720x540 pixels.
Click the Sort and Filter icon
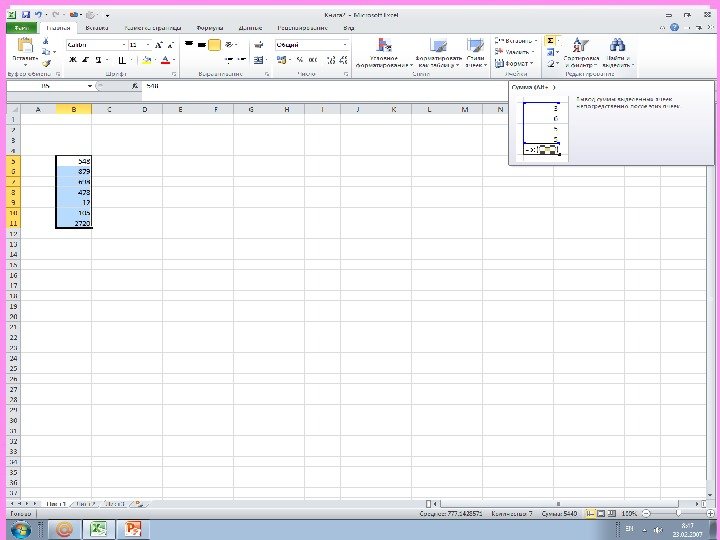point(580,45)
